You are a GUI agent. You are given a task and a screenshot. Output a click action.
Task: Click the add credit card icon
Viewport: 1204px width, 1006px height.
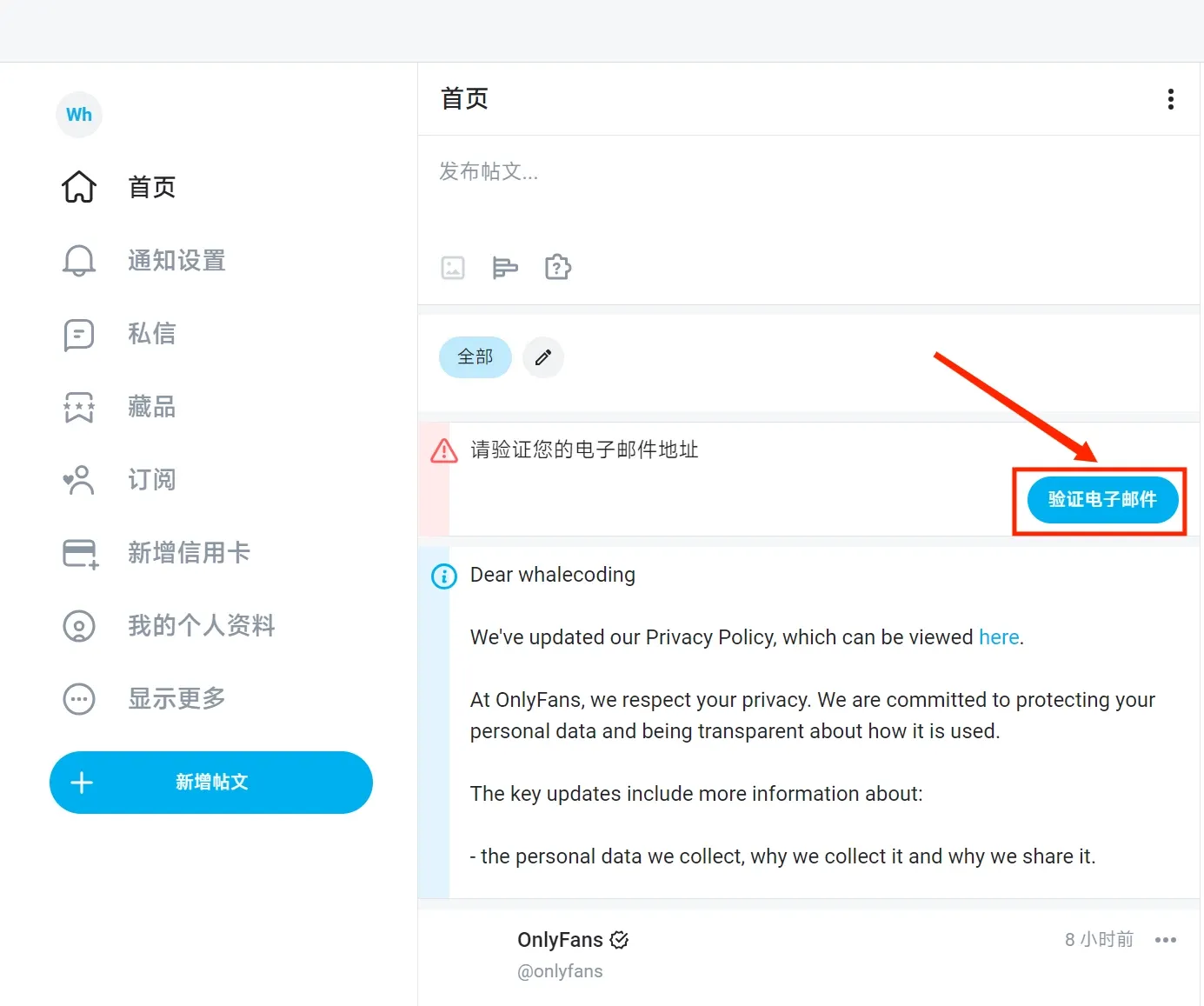click(x=81, y=554)
